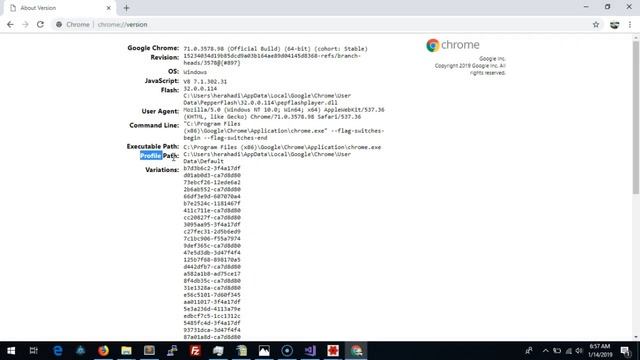Open File Explorer from the taskbar

click(x=126, y=351)
